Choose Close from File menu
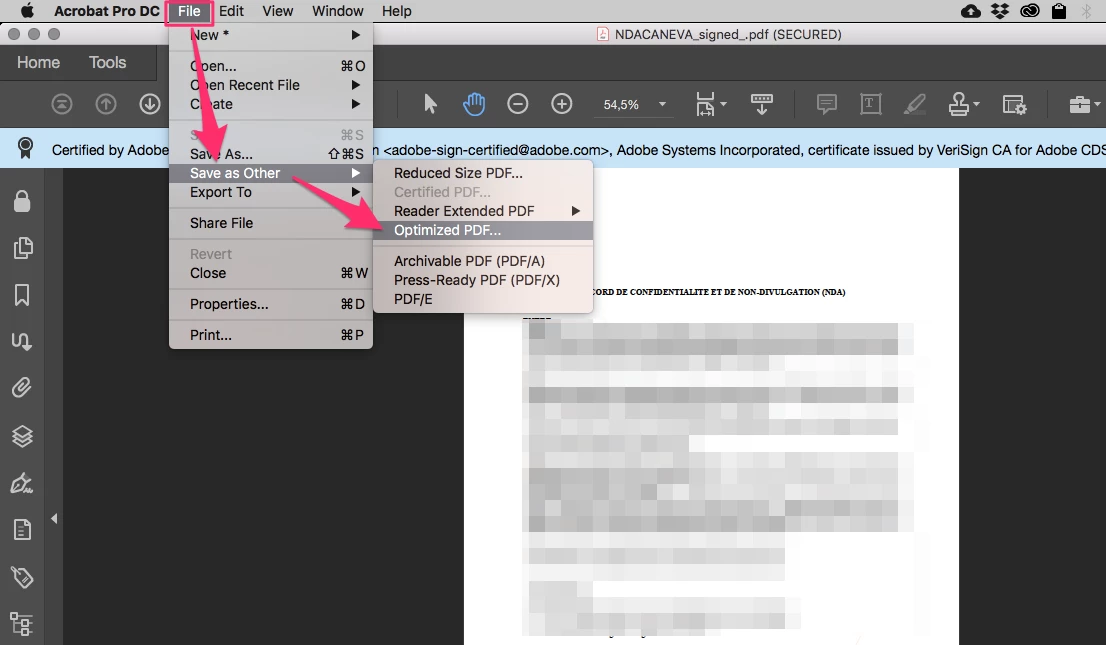The height and width of the screenshot is (645, 1106). pyautogui.click(x=271, y=273)
